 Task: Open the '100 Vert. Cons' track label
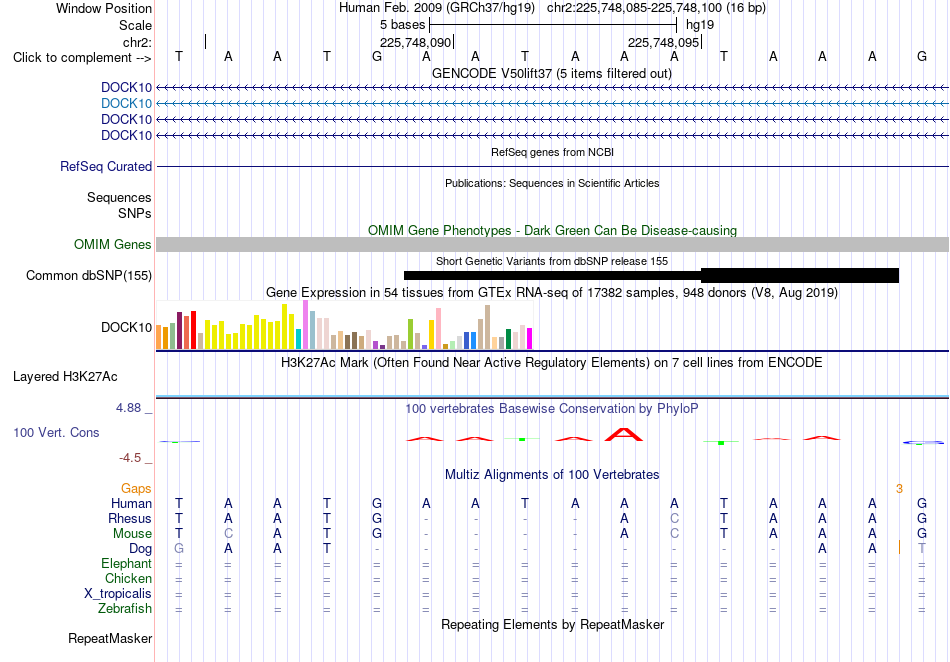[56, 432]
